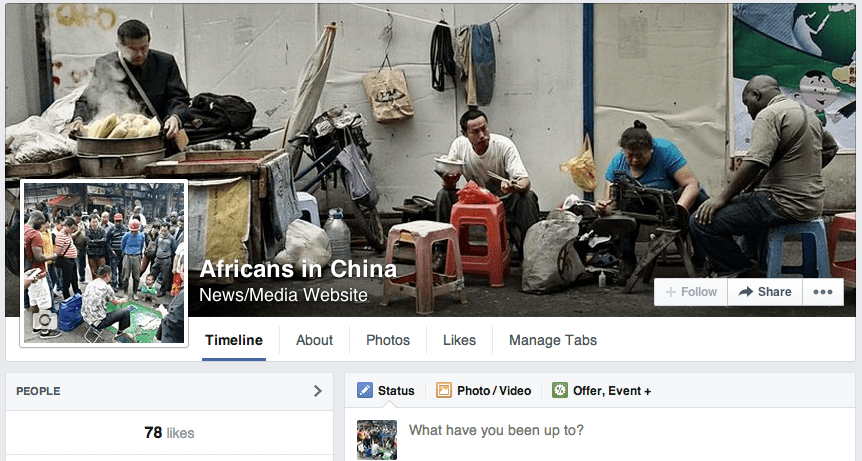Click the Photo / Video picture icon
The width and height of the screenshot is (862, 461).
tap(444, 391)
